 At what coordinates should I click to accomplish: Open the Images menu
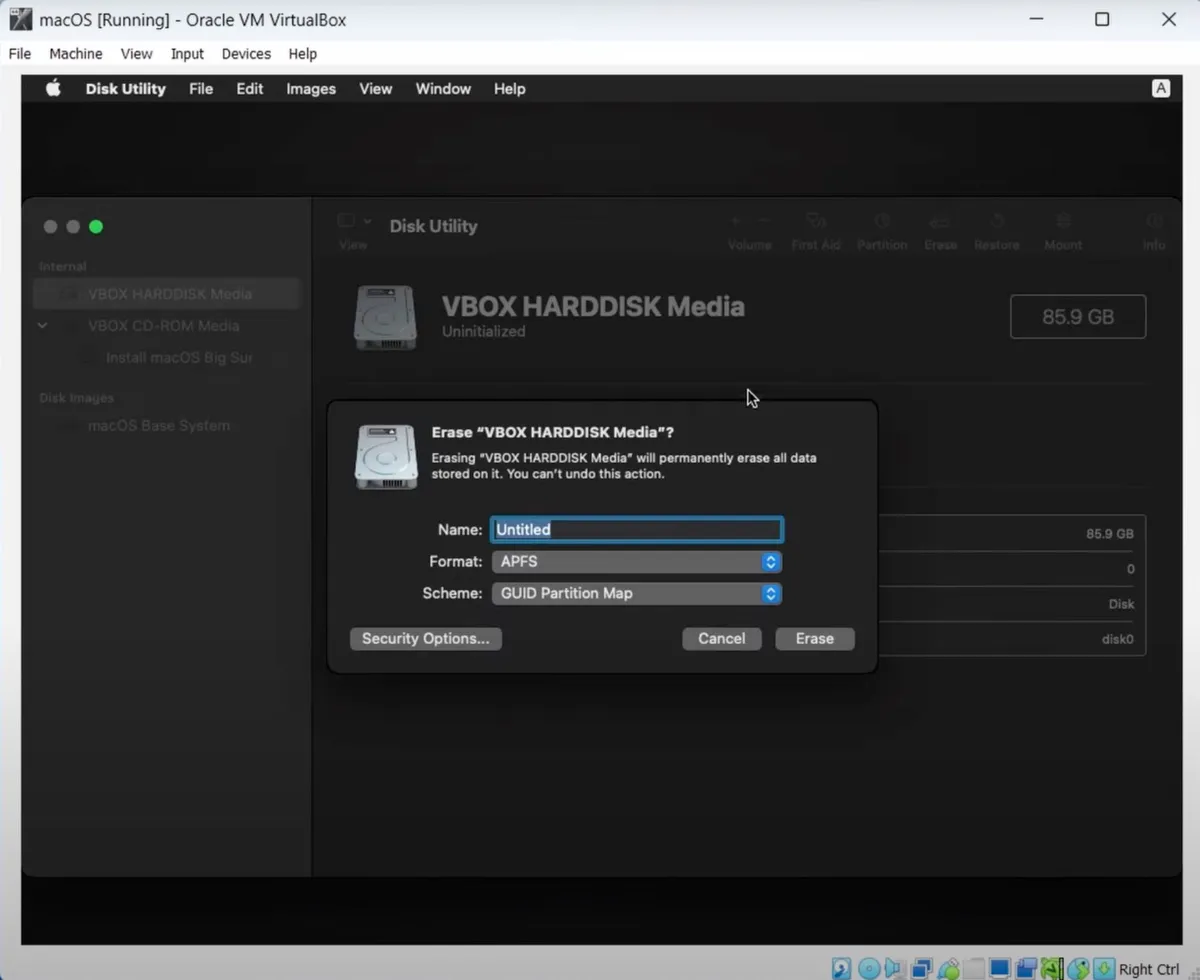click(311, 89)
